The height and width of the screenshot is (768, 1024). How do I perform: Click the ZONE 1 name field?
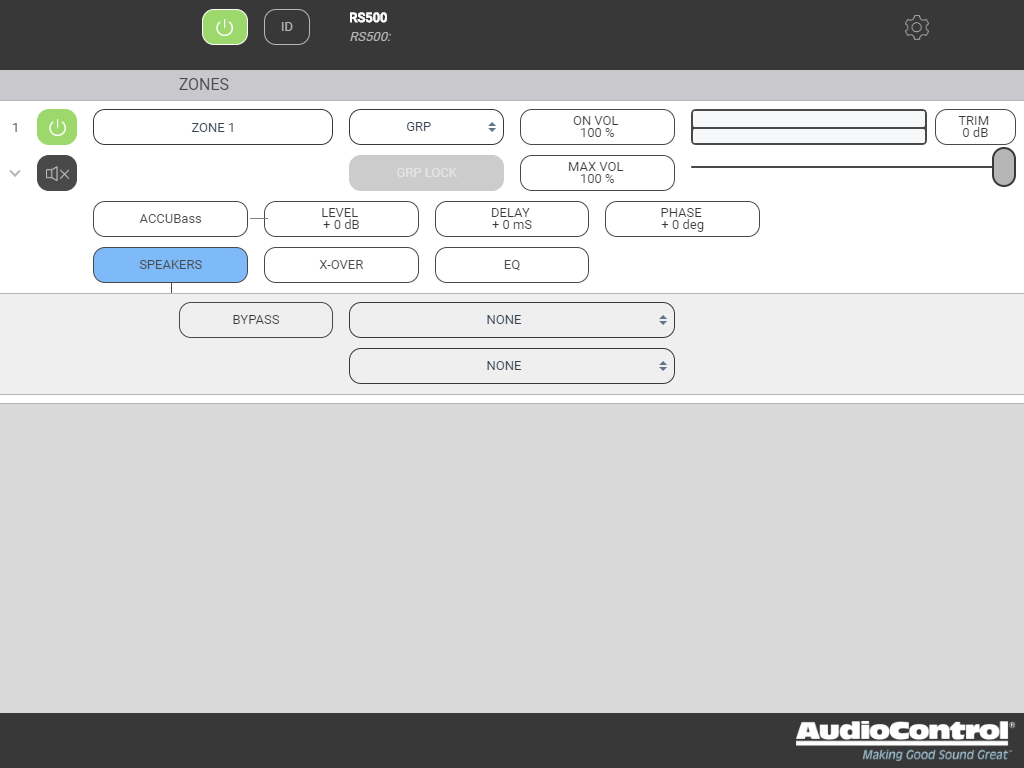(213, 127)
